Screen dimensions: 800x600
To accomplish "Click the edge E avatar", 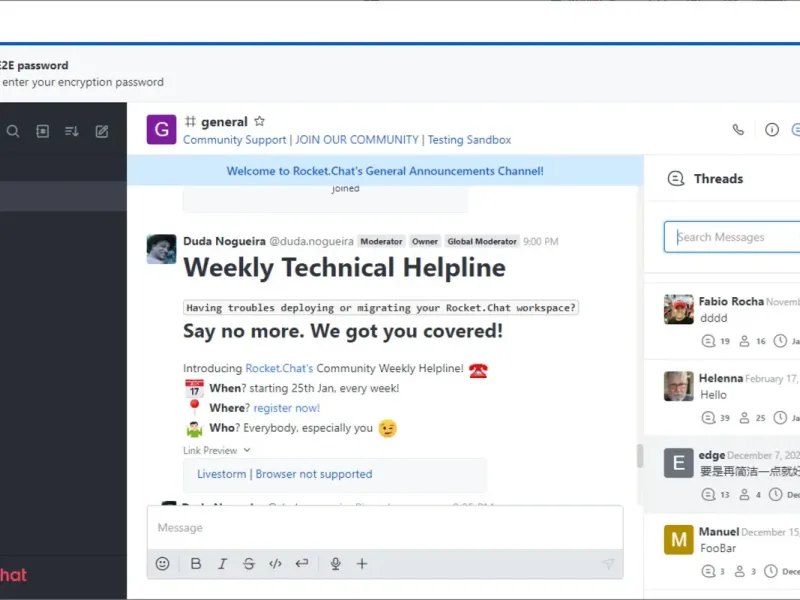I will pyautogui.click(x=679, y=463).
